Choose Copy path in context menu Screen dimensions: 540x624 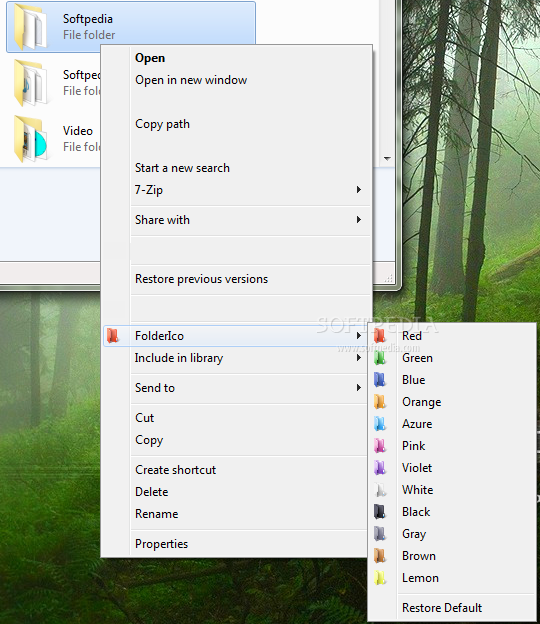click(162, 124)
